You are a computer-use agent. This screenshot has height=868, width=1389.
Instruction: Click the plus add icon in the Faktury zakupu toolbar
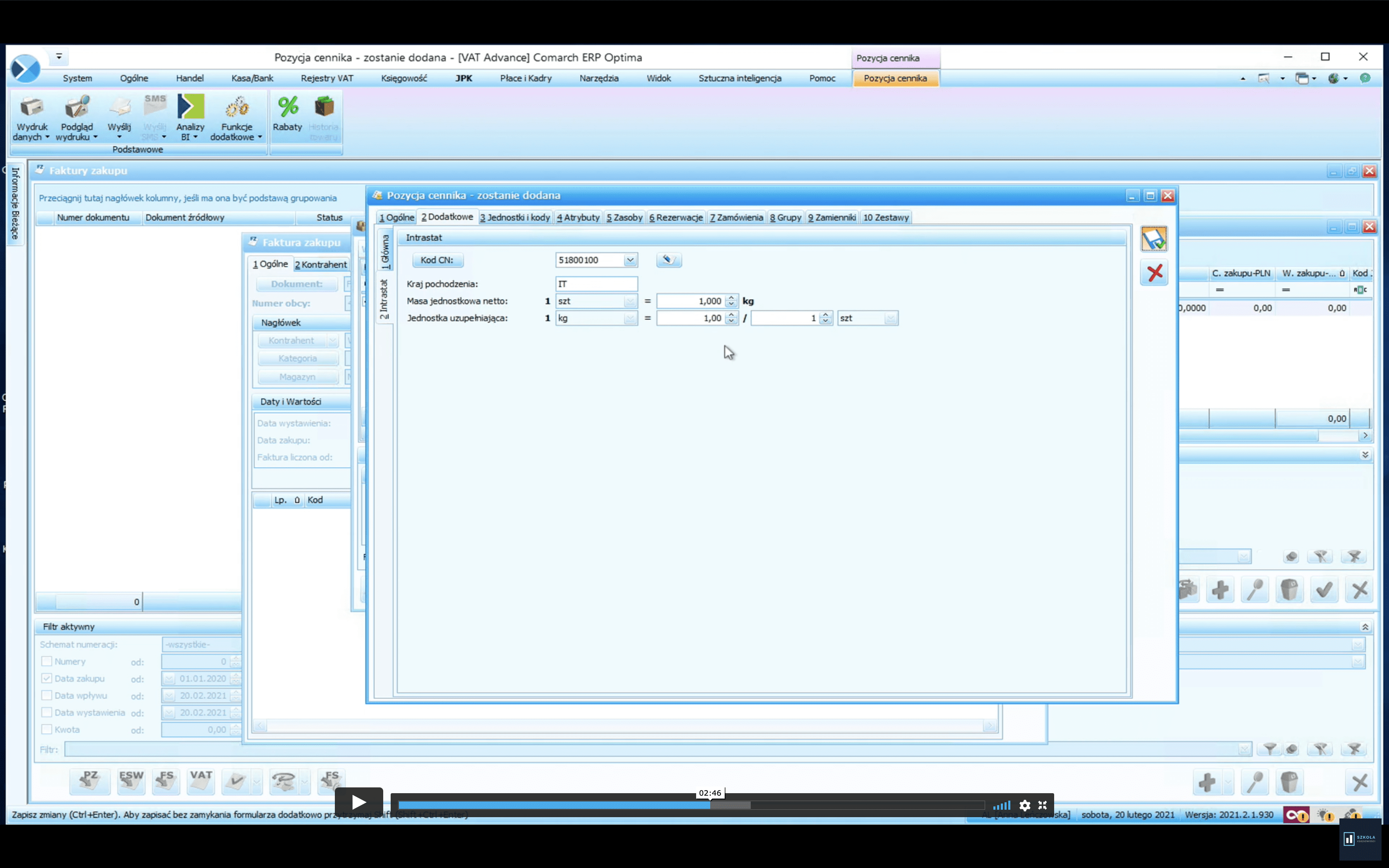coord(1206,782)
